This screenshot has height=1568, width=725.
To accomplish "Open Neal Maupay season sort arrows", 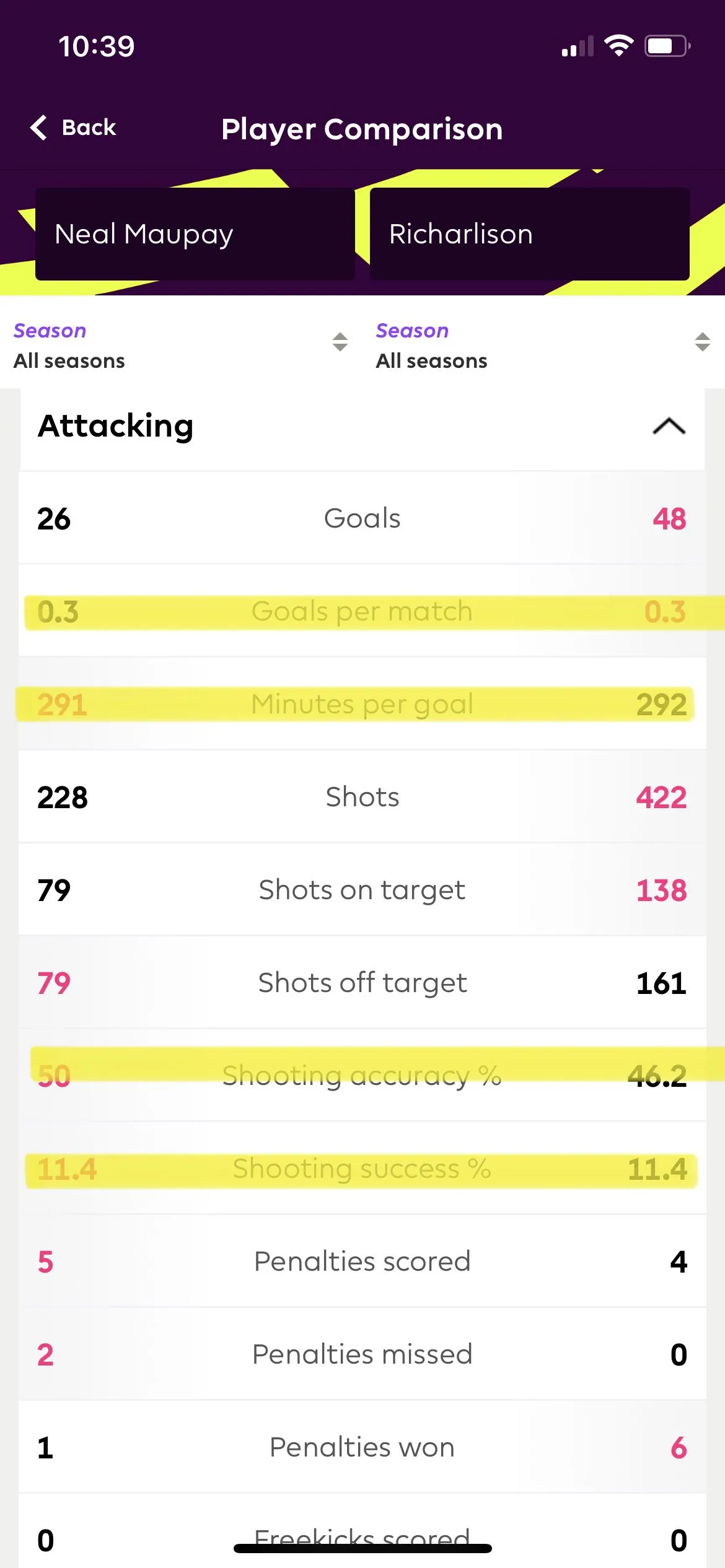I will pos(340,342).
